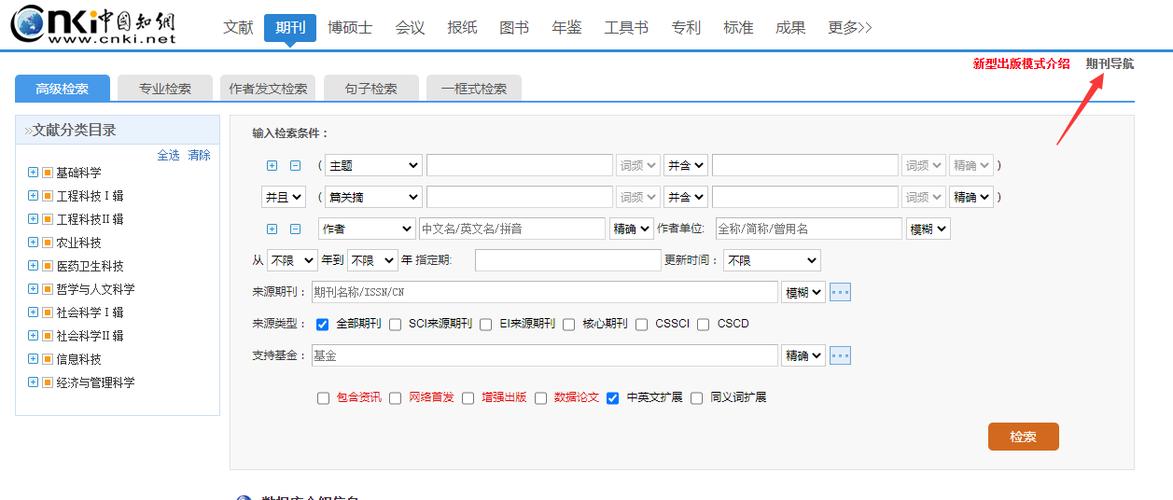Check the CSCD checkbox
Screen dimensions: 1173x500
(703, 324)
